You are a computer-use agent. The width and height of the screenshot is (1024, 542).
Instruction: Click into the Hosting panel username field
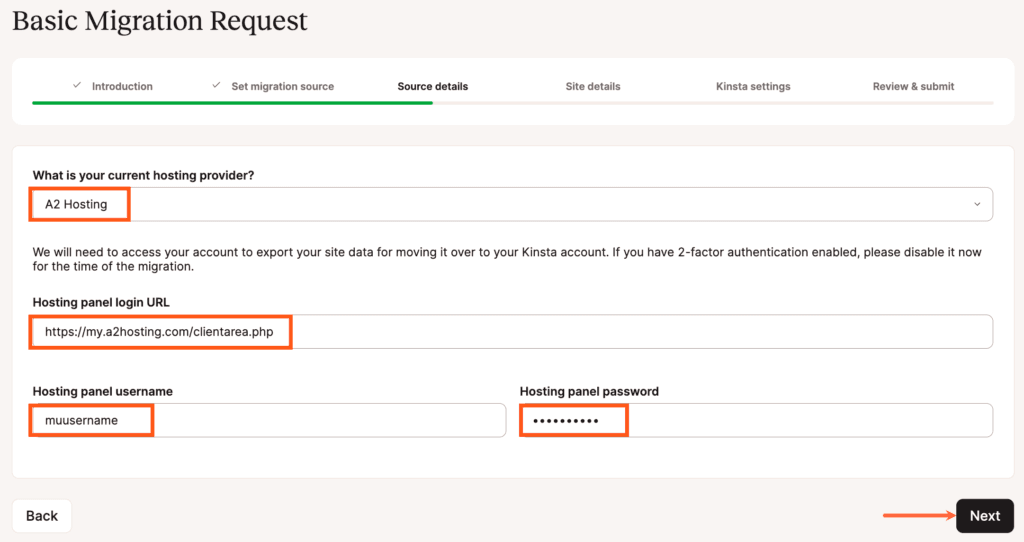(269, 421)
